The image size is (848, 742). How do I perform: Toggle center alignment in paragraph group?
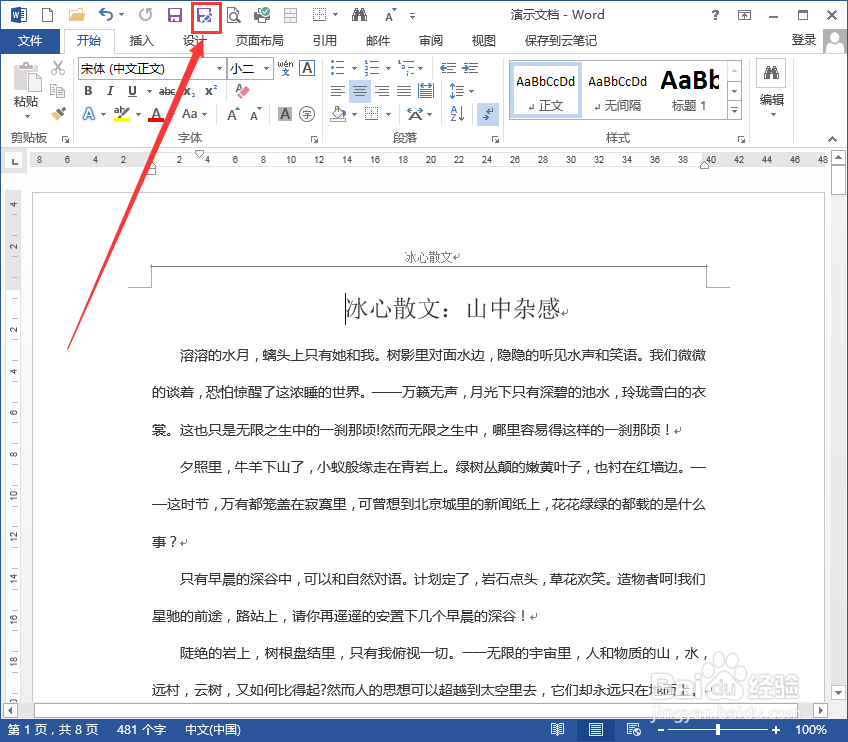coord(360,91)
